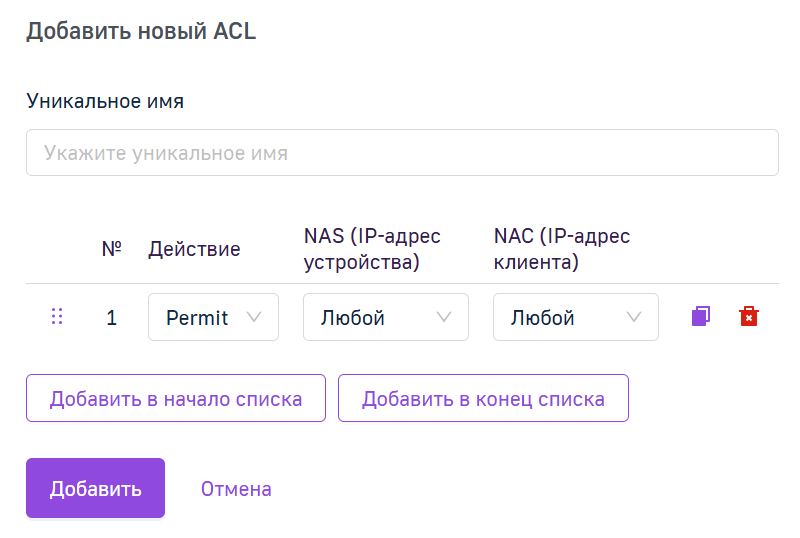The width and height of the screenshot is (800, 538).
Task: Focus the Укажите уникальное имя field
Action: 402,153
